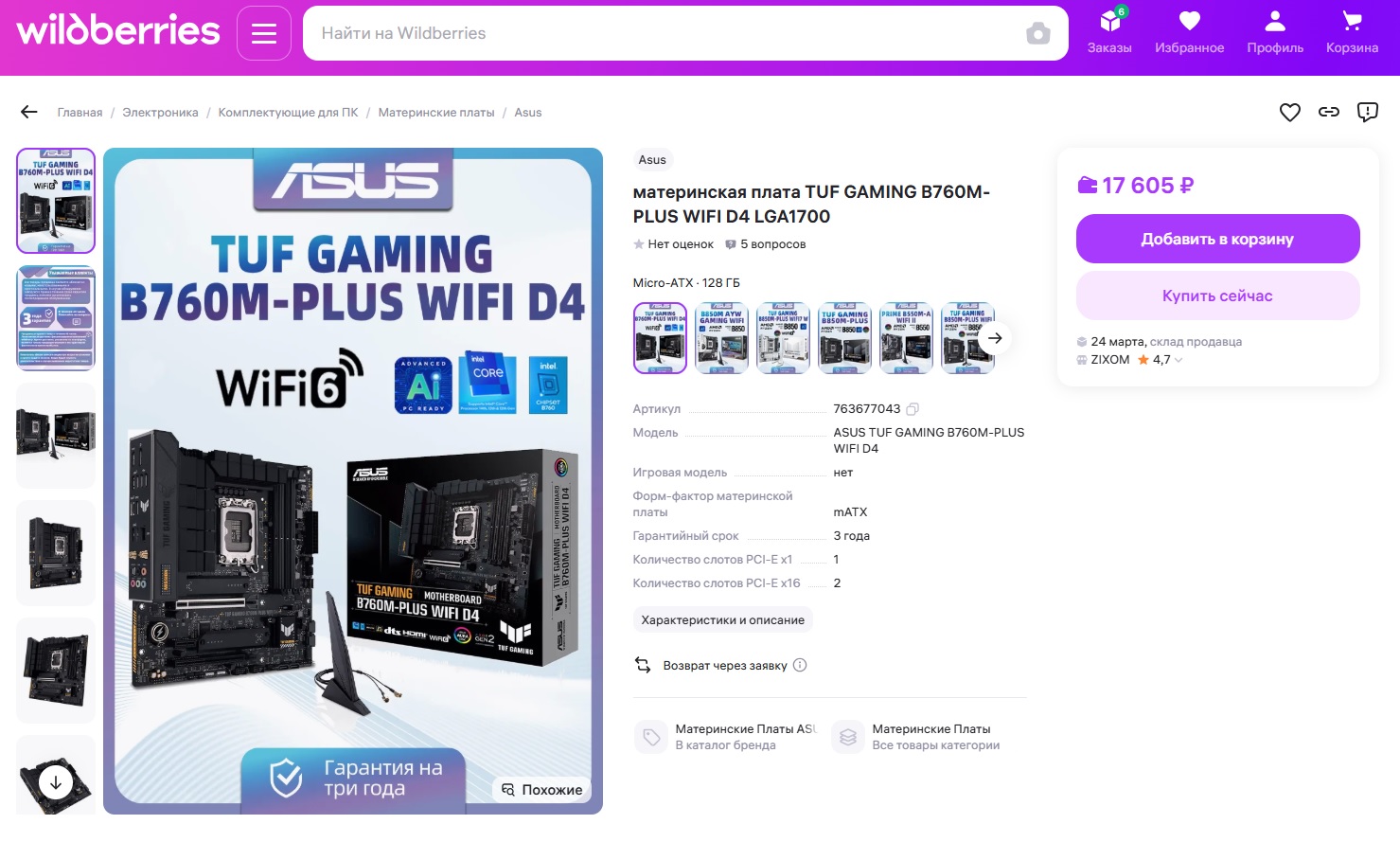Go to Электроника breadcrumb
The width and height of the screenshot is (1400, 842).
click(x=160, y=113)
